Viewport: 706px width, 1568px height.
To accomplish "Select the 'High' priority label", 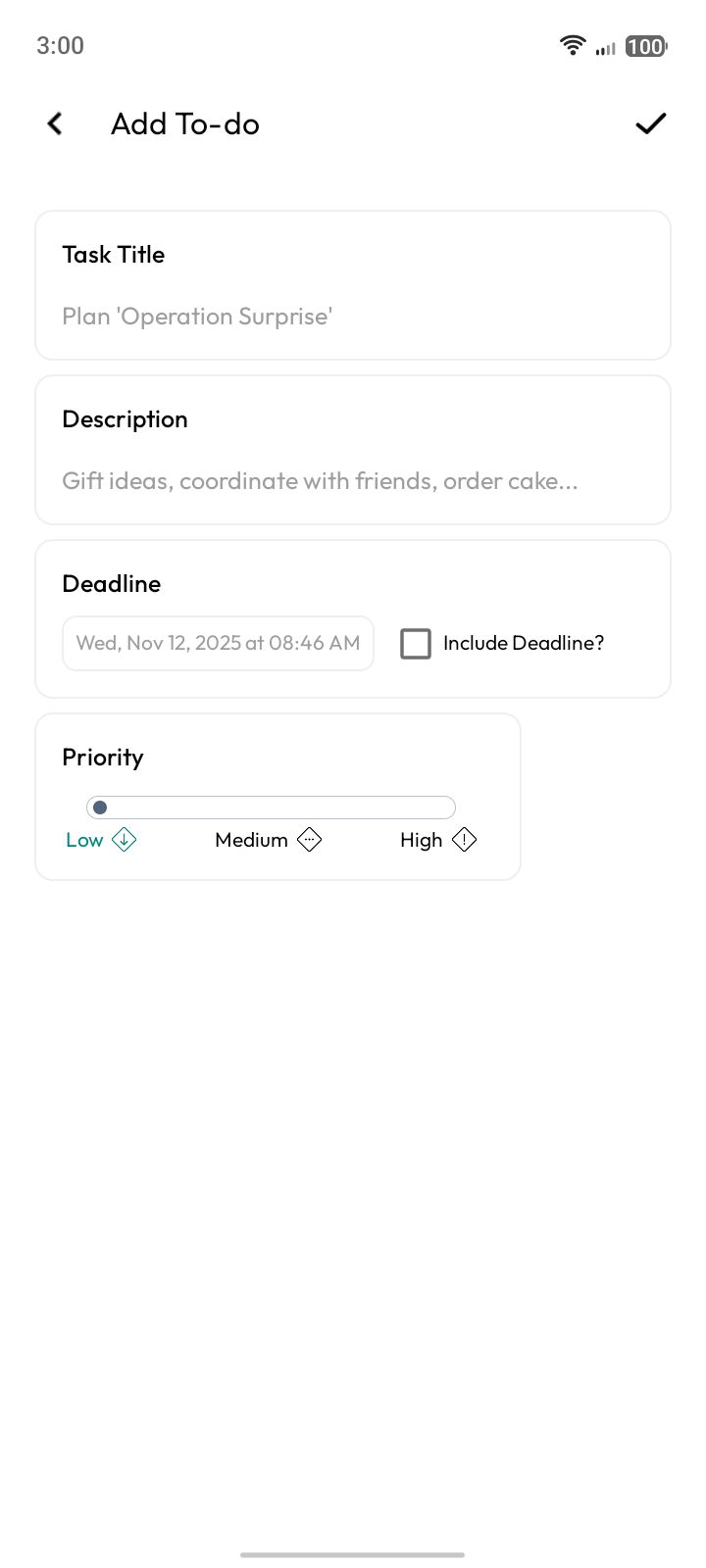I will [x=421, y=840].
